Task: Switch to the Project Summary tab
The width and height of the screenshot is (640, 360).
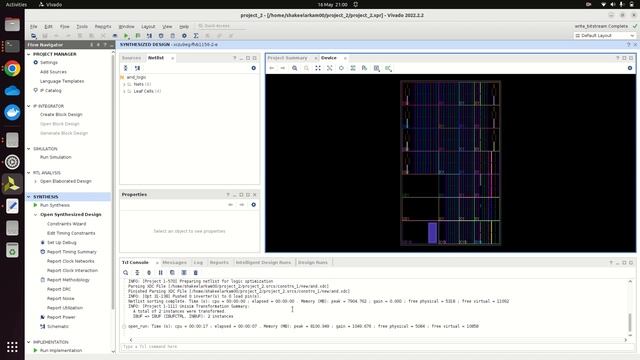Action: point(287,58)
